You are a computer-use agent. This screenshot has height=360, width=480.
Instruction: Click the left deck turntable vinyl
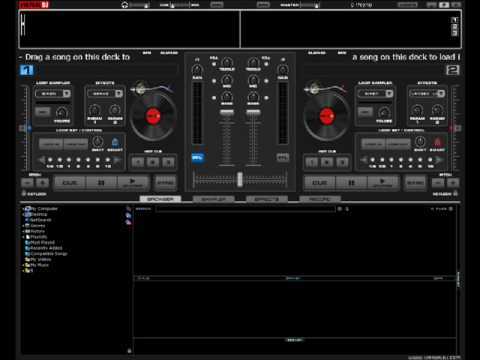point(153,116)
